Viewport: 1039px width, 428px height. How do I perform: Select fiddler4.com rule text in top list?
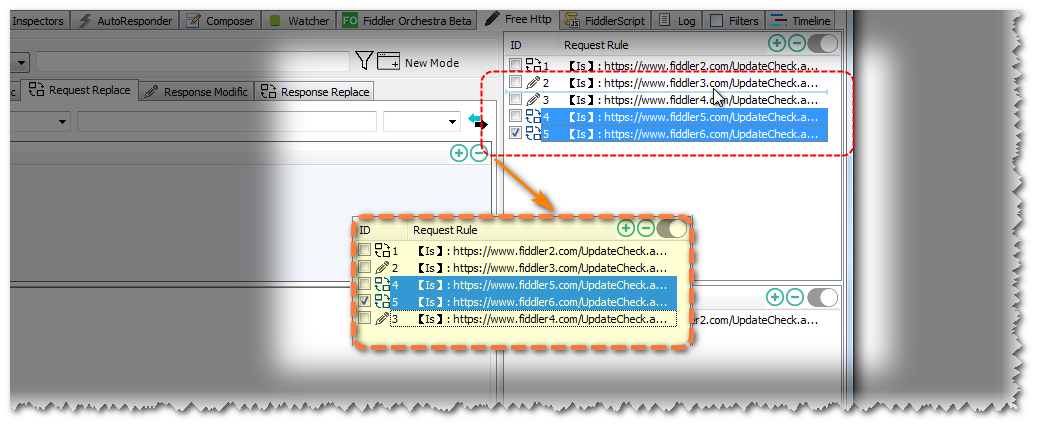pyautogui.click(x=694, y=100)
